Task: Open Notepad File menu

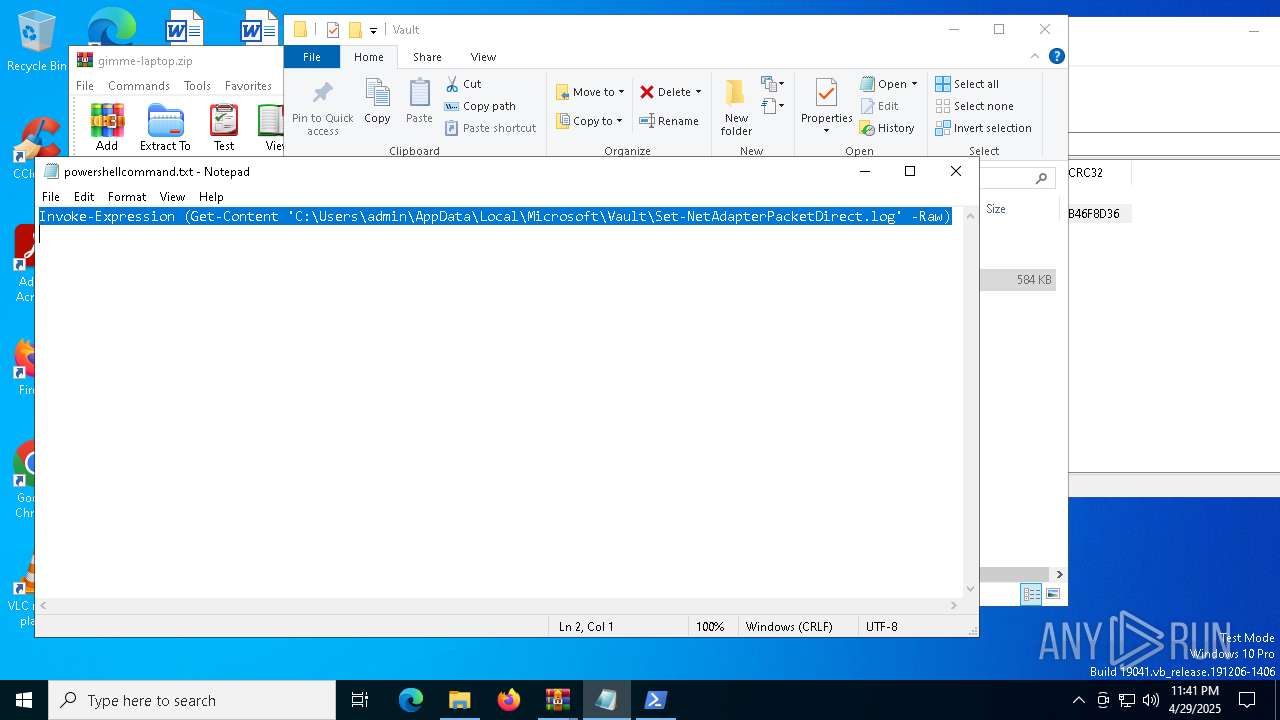Action: (x=51, y=197)
